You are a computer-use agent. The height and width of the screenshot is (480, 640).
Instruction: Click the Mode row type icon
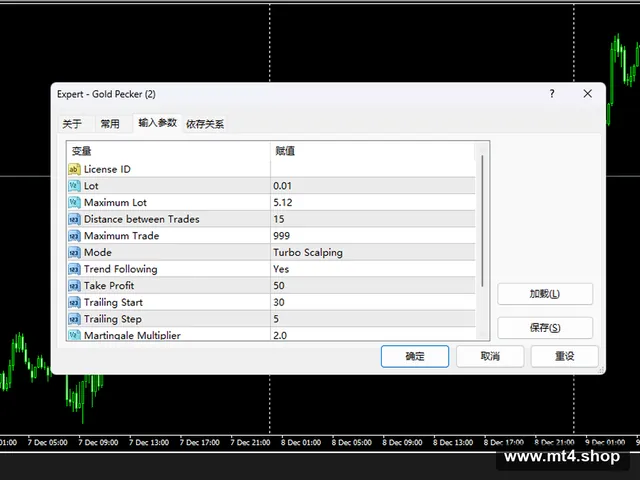pos(74,252)
